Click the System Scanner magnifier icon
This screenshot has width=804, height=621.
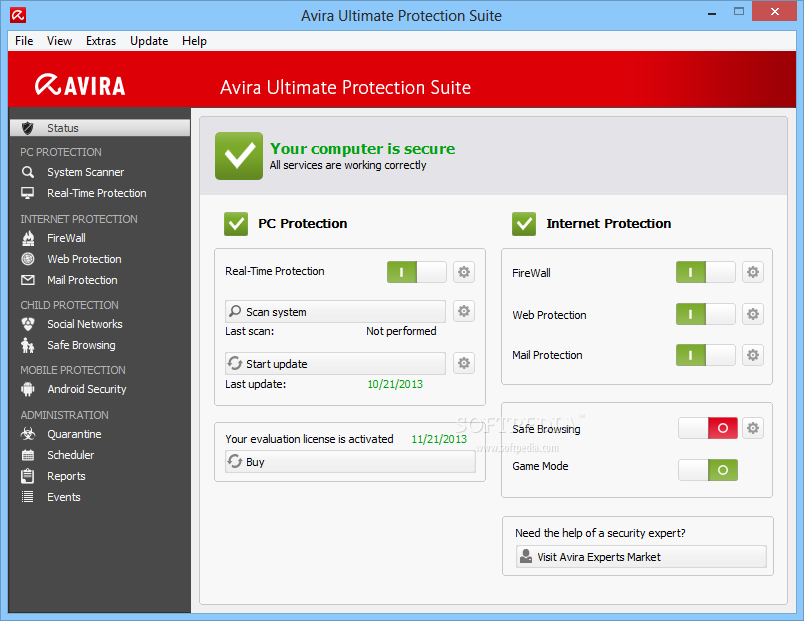[x=28, y=172]
